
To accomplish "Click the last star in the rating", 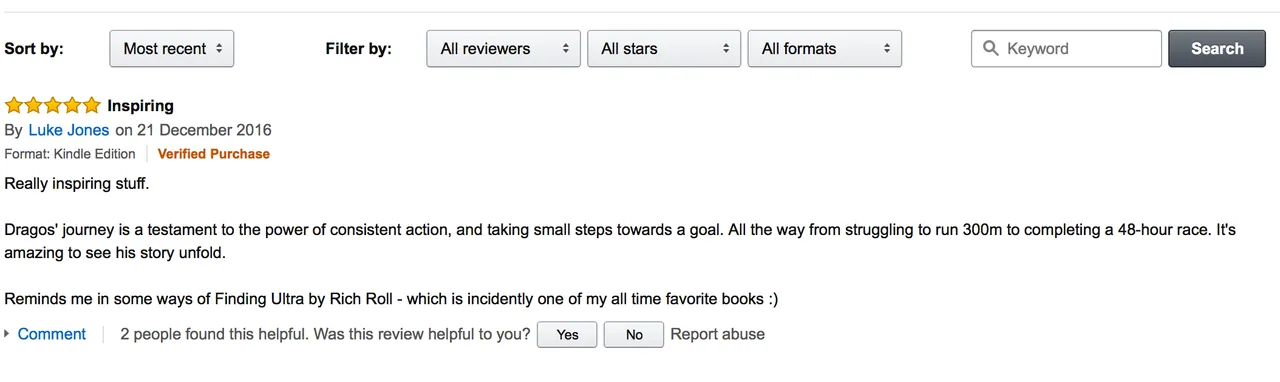I will (x=92, y=105).
